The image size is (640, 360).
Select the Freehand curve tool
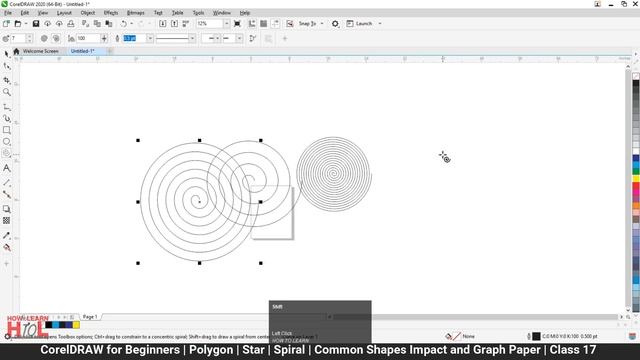coord(7,107)
